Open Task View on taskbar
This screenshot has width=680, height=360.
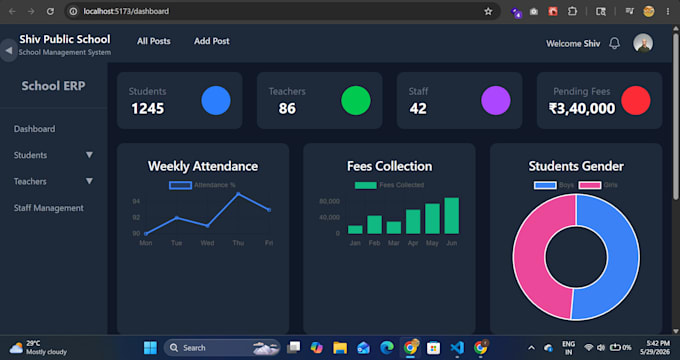tap(294, 347)
